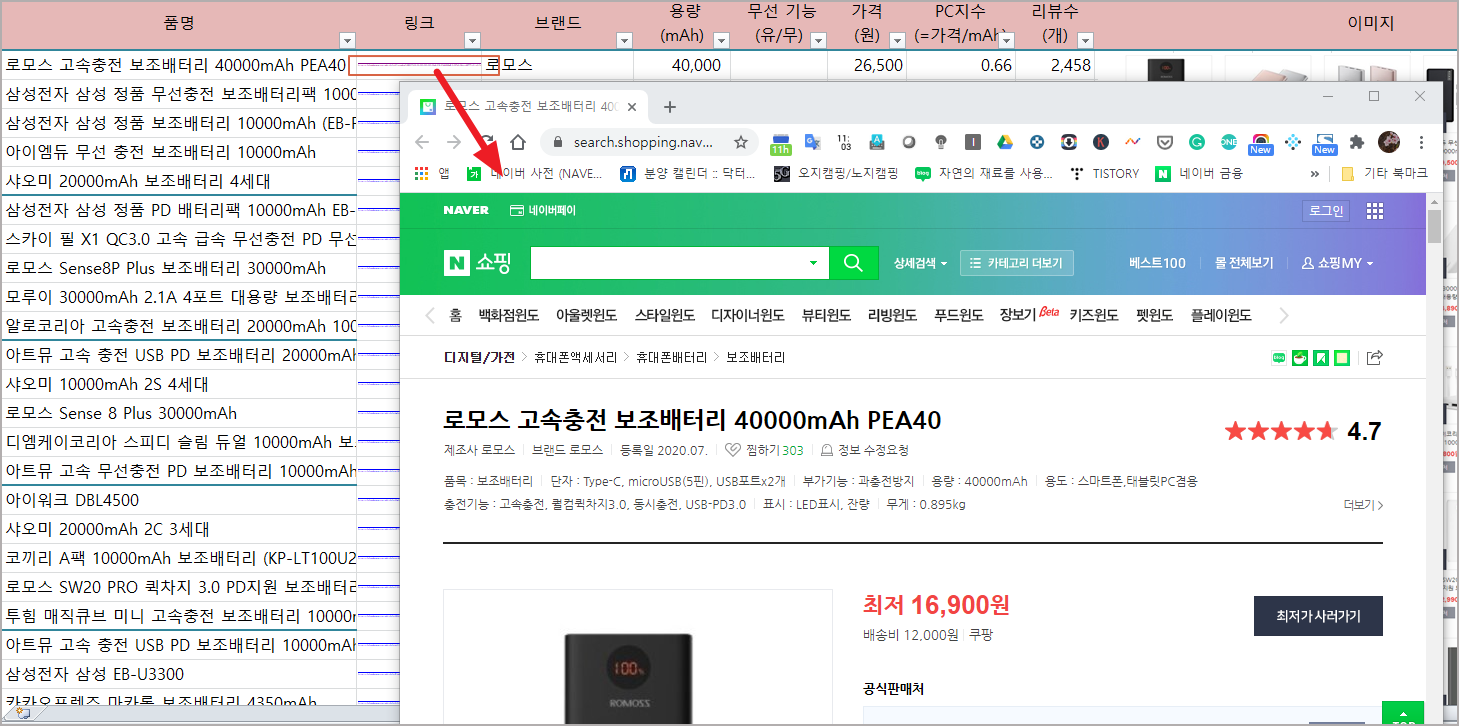1459x726 pixels.
Task: Open the Naver services grid icon
Action: click(1375, 211)
